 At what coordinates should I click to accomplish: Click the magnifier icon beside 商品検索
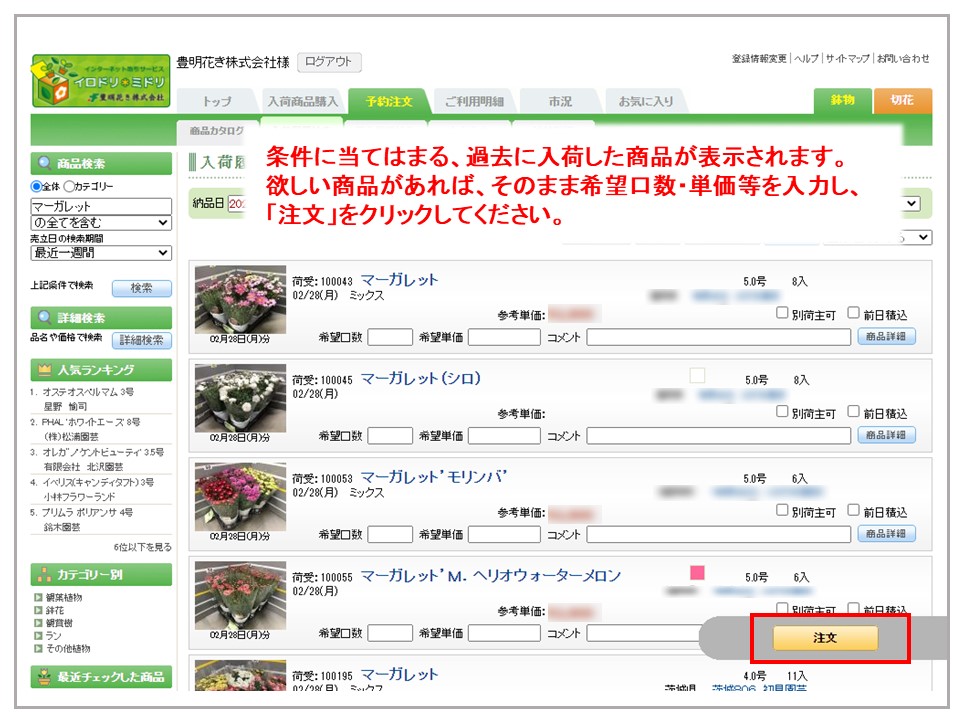45,164
